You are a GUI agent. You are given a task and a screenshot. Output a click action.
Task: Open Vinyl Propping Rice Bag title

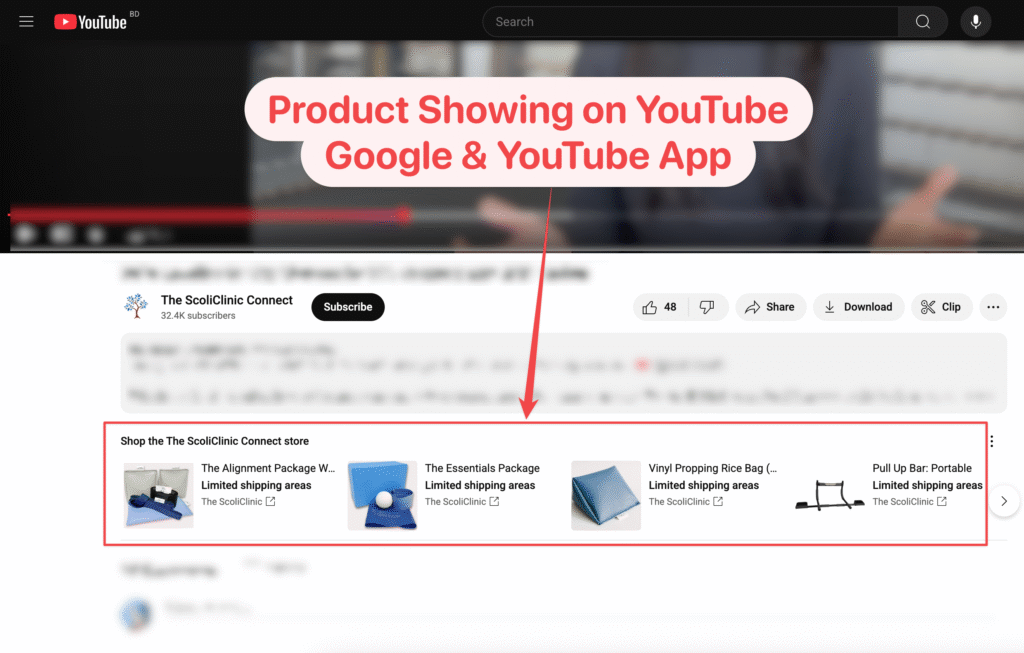click(712, 468)
